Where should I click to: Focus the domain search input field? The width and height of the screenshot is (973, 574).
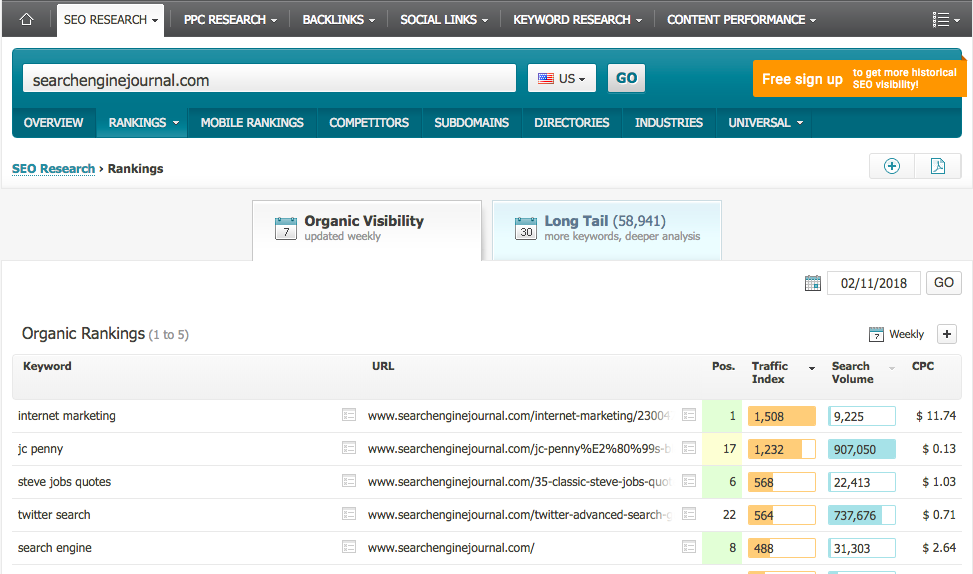pos(269,78)
